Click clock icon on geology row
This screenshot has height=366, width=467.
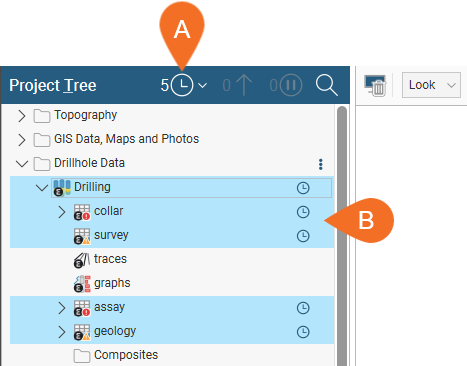coord(303,332)
